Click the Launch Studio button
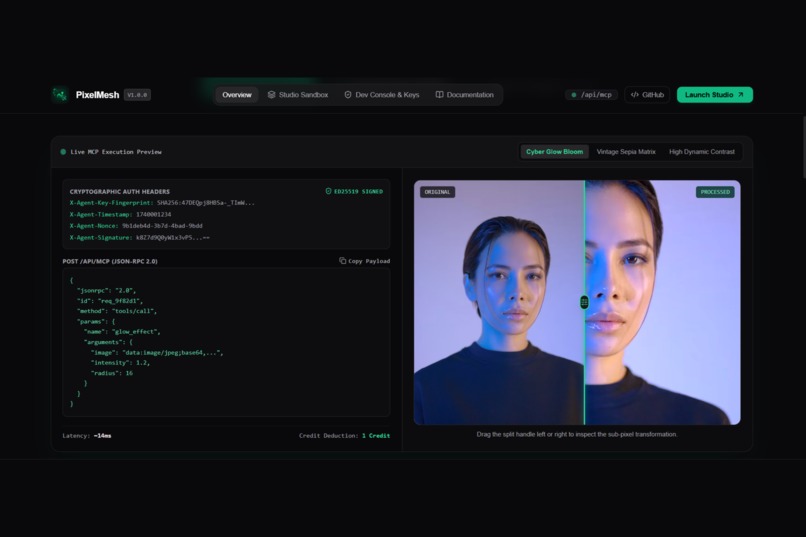Screen dimensions: 806x537 pos(715,95)
